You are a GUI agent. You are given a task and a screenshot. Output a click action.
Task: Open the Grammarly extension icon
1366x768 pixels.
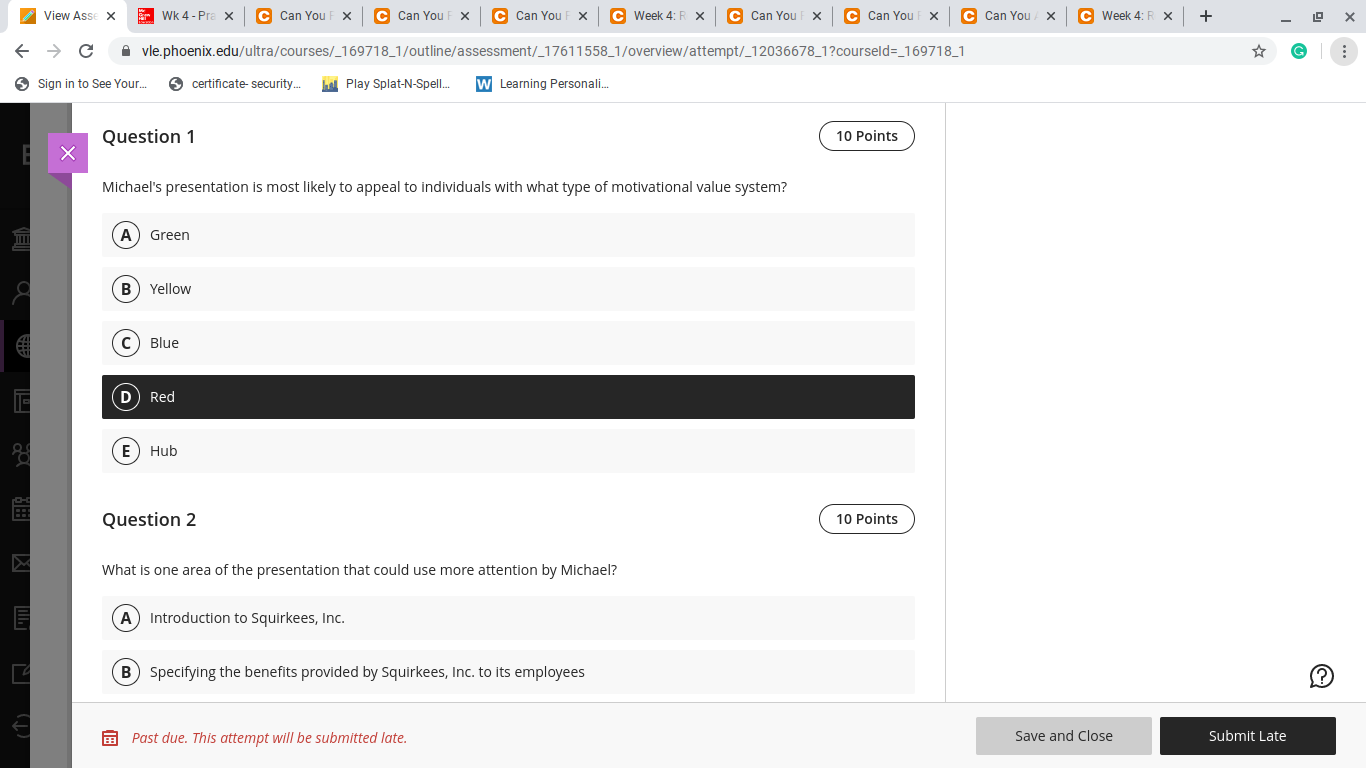[1299, 51]
